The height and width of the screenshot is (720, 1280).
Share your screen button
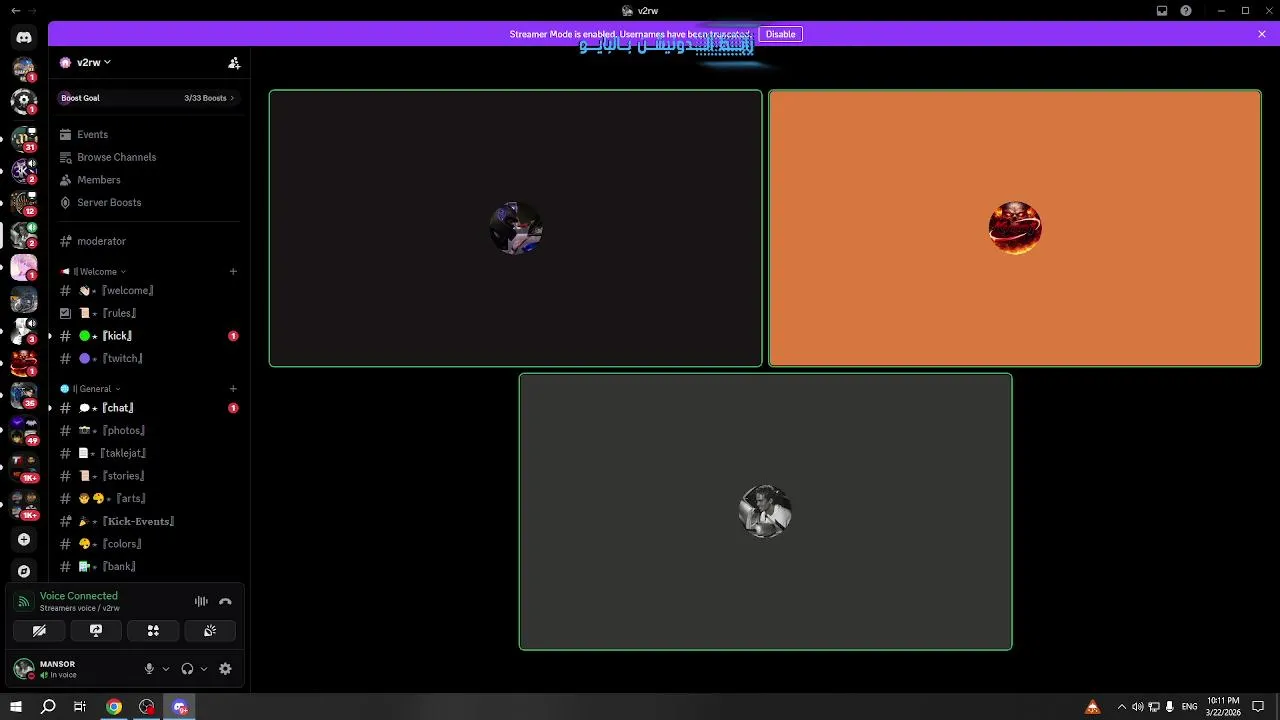pyautogui.click(x=96, y=631)
